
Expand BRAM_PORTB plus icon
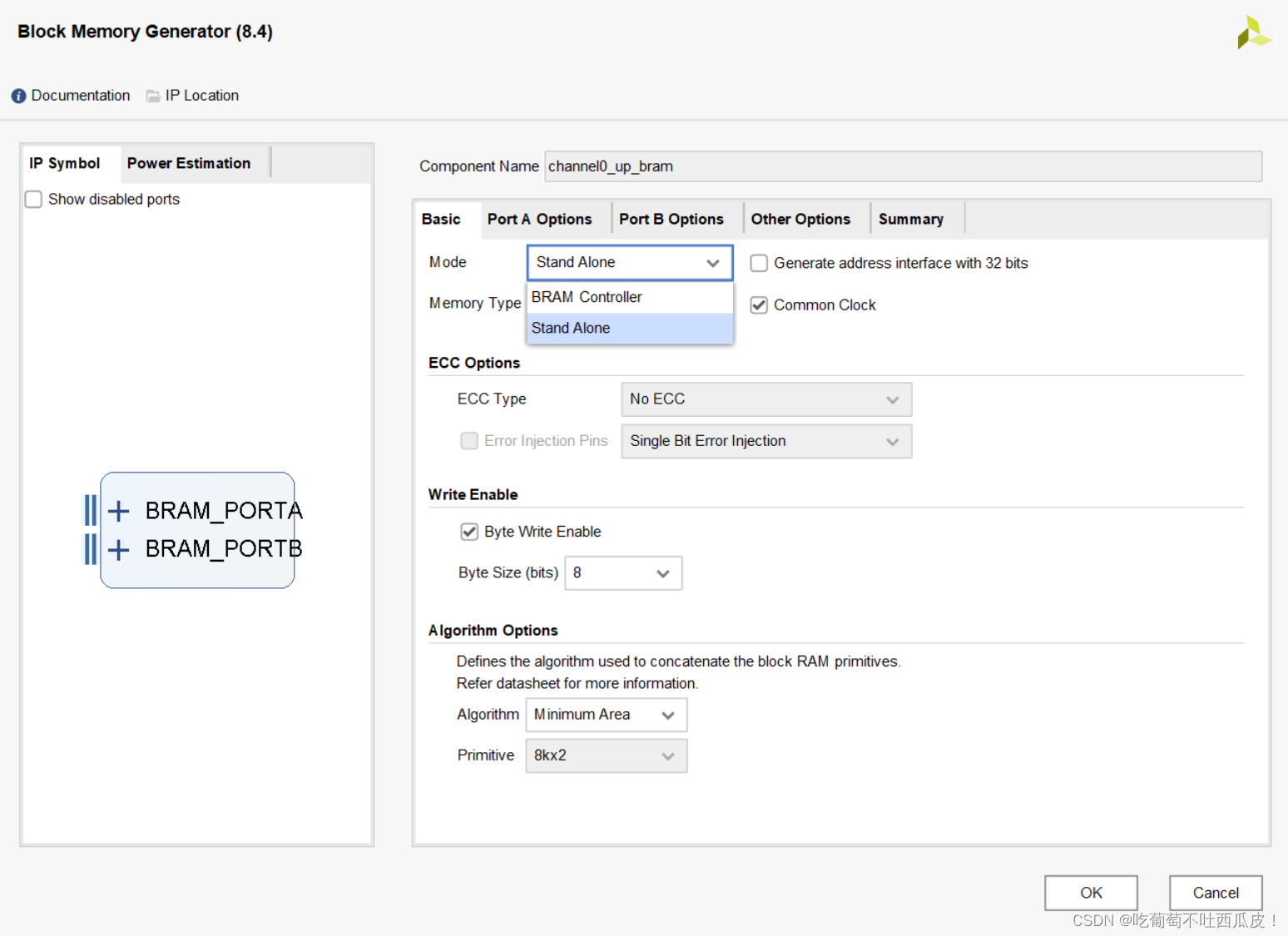point(119,549)
